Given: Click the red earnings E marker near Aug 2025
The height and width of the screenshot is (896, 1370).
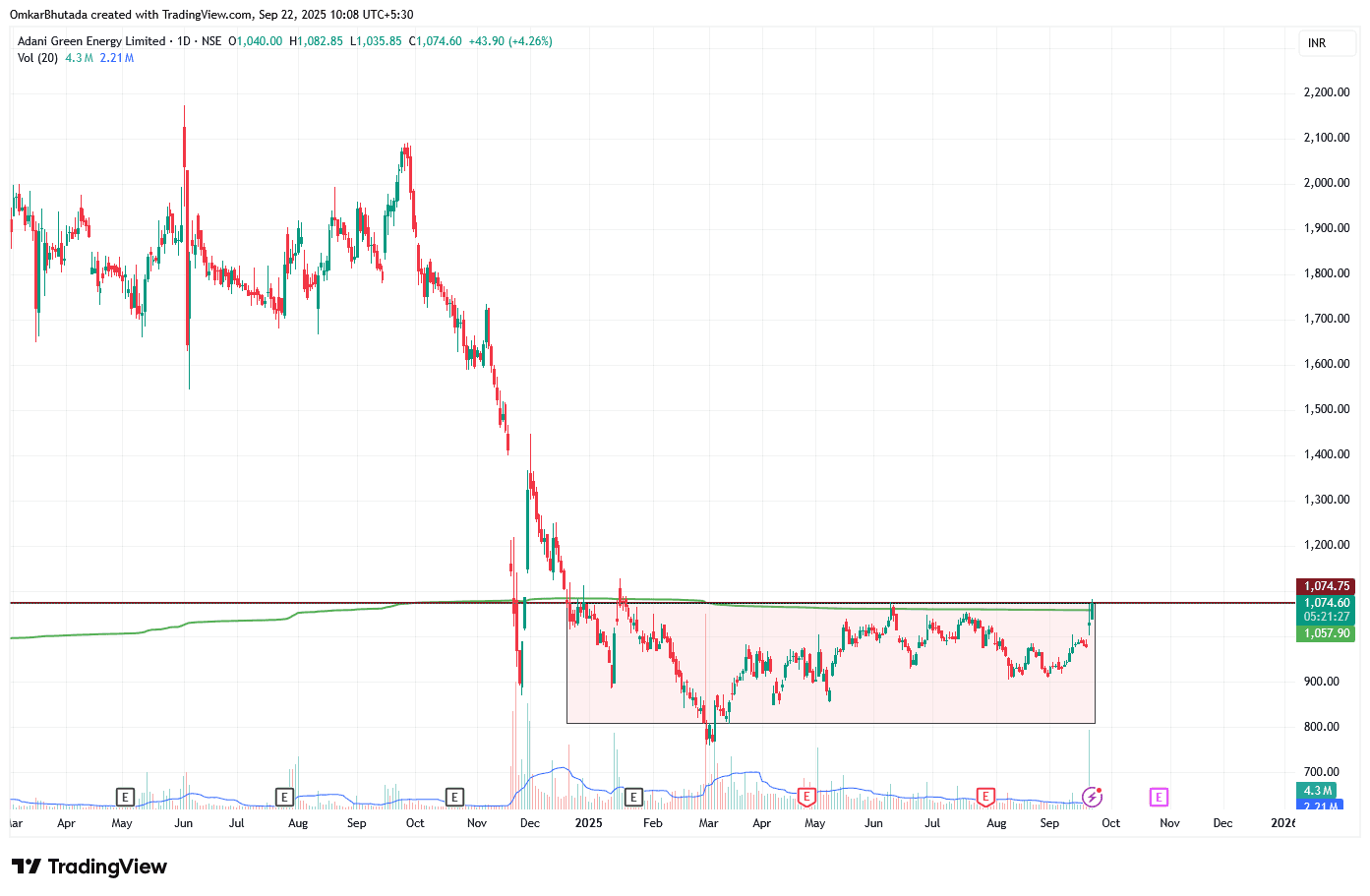Looking at the screenshot, I should 985,797.
